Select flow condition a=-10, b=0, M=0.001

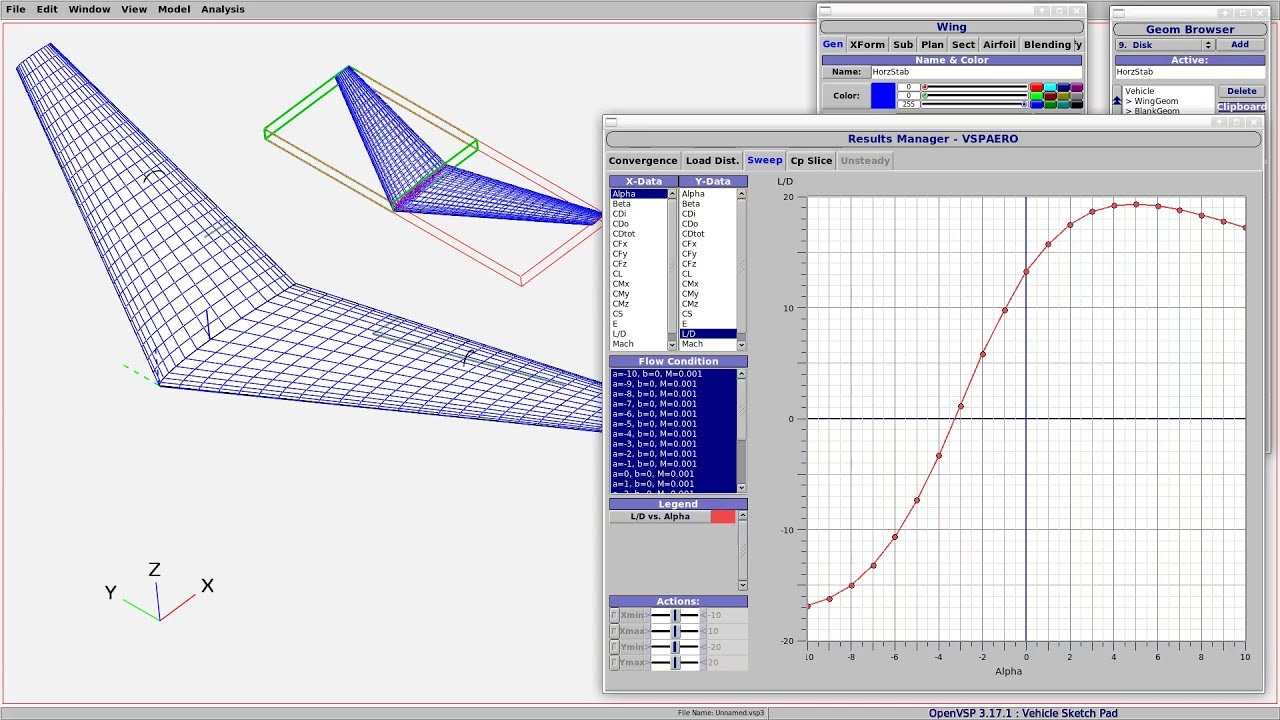tap(674, 374)
